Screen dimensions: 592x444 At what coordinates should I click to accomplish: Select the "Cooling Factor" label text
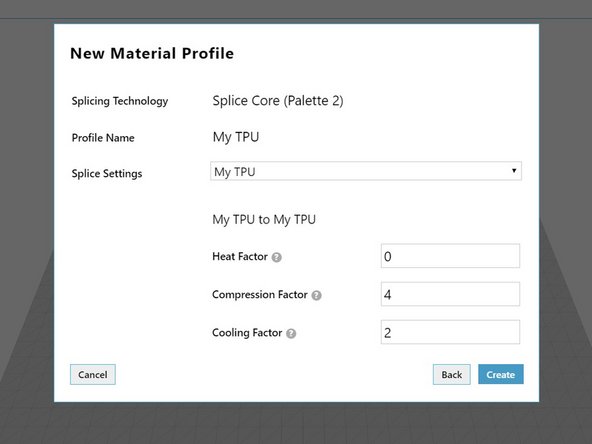click(247, 333)
